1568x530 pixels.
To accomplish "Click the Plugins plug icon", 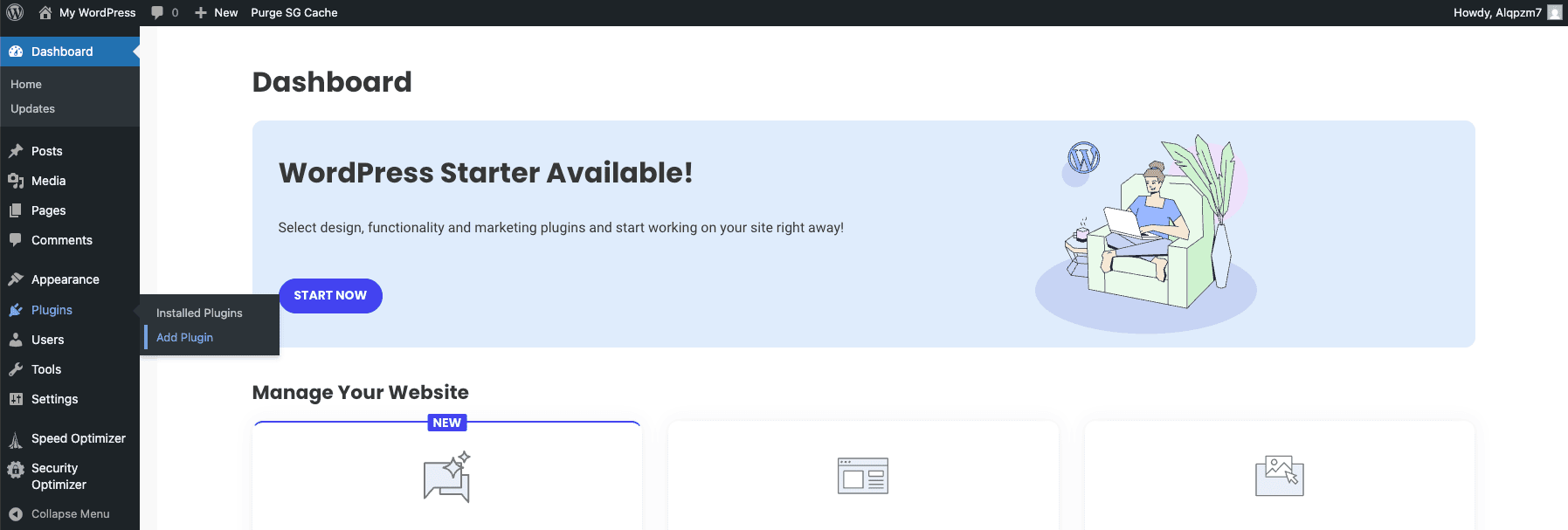I will tap(16, 310).
